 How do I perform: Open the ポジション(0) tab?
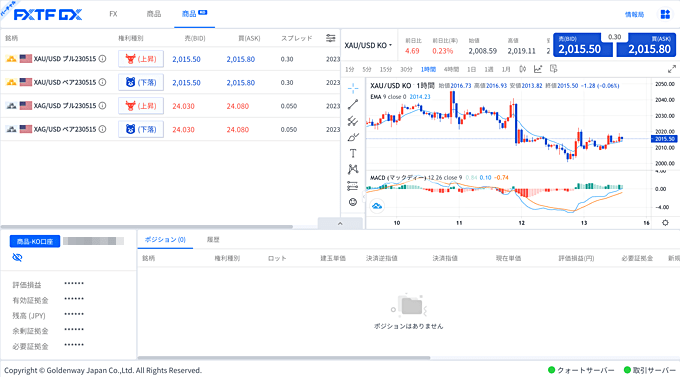tap(165, 239)
